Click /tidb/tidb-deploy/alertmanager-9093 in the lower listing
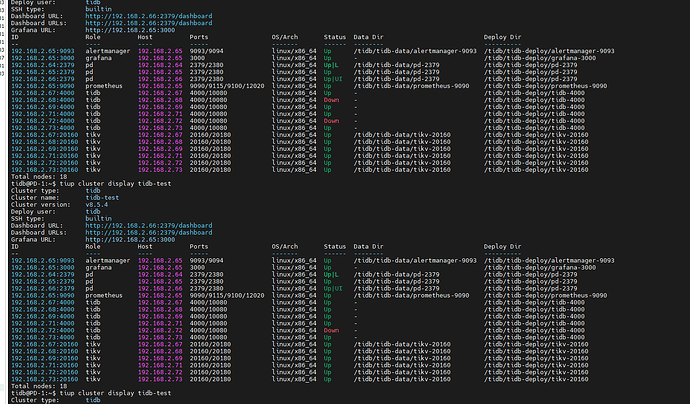690x404 pixels. coord(549,261)
